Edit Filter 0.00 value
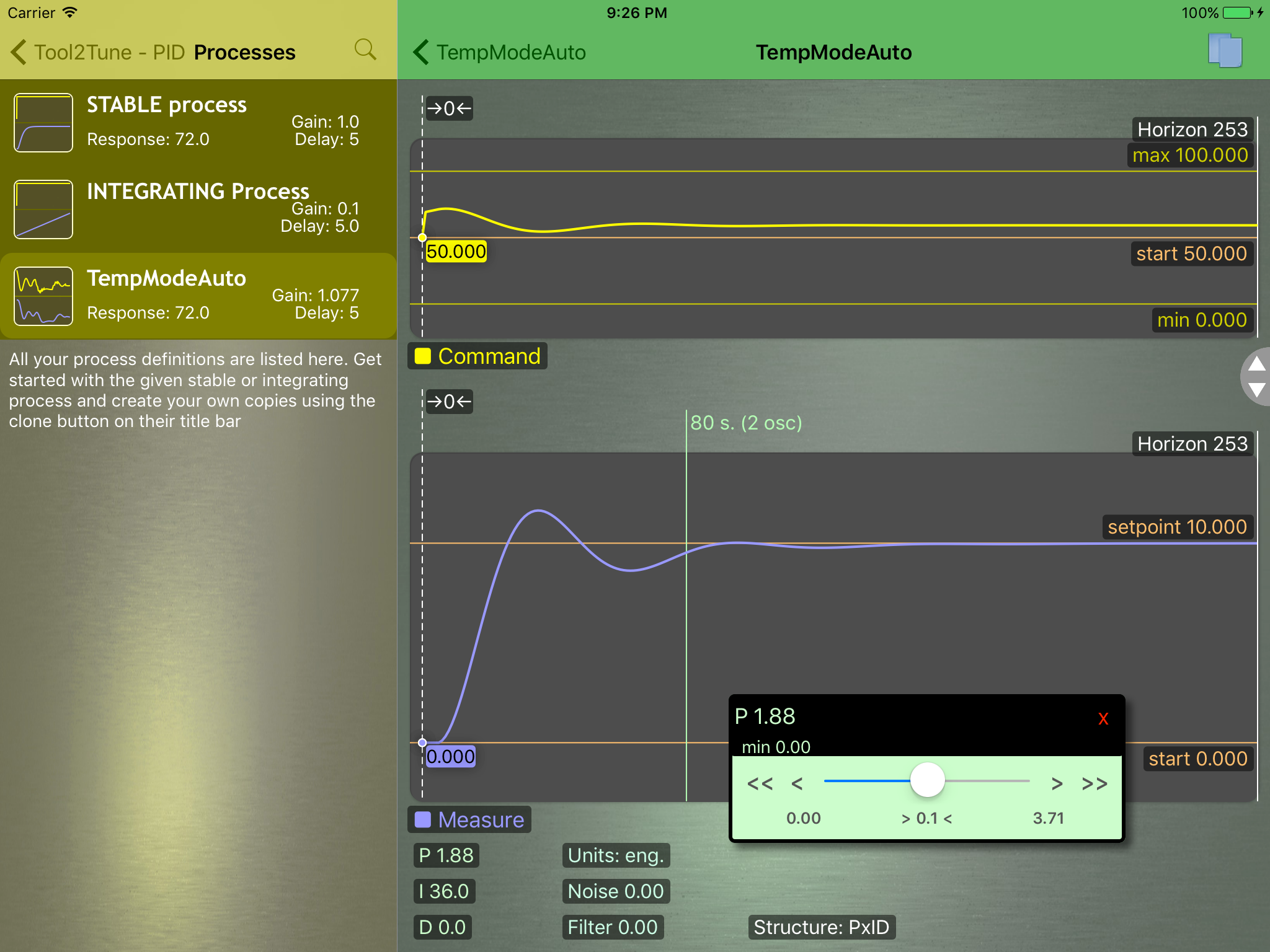Screen dimensions: 1270x952 pos(613,927)
